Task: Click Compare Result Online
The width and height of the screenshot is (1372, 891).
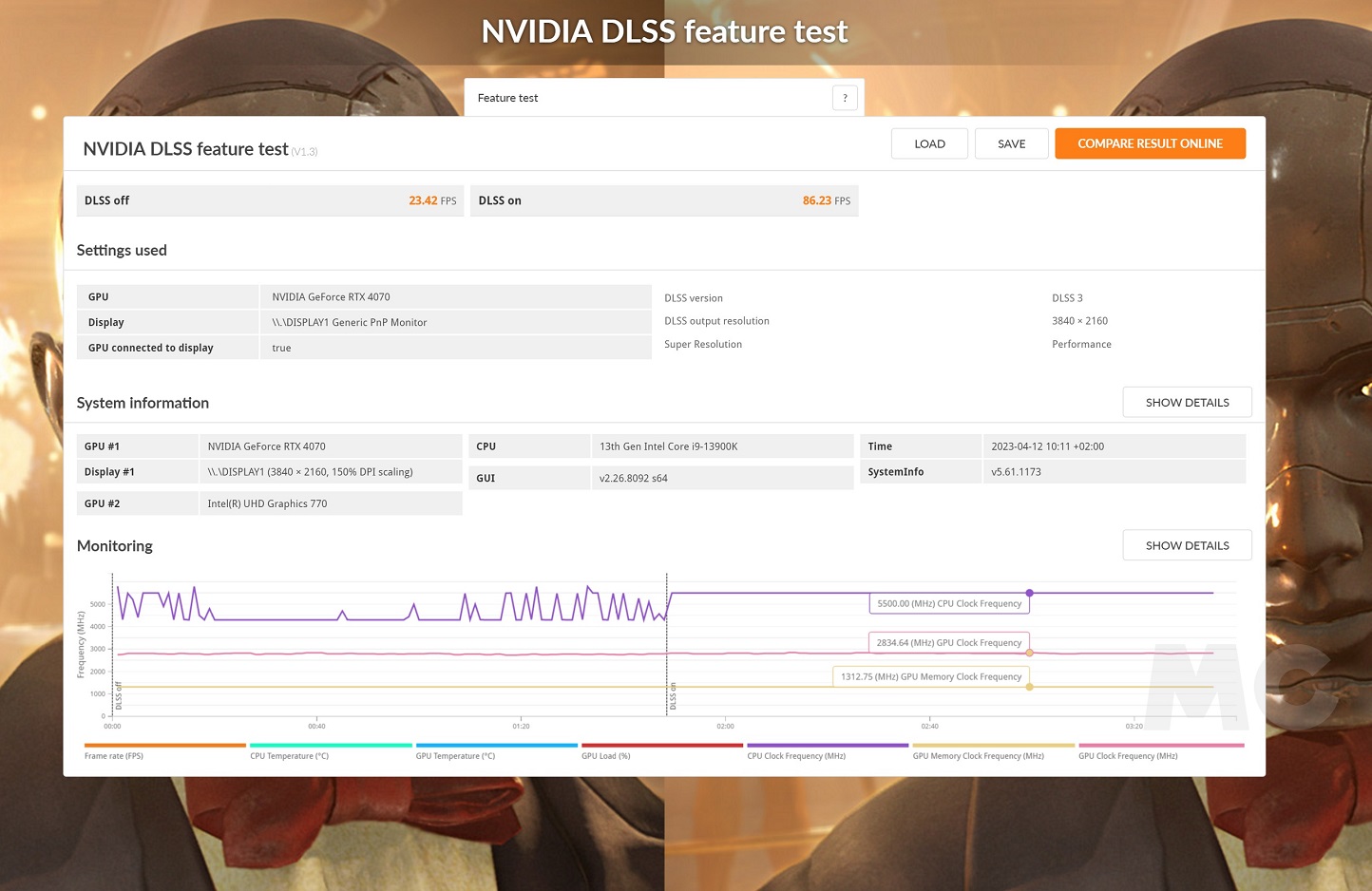Action: coord(1150,144)
